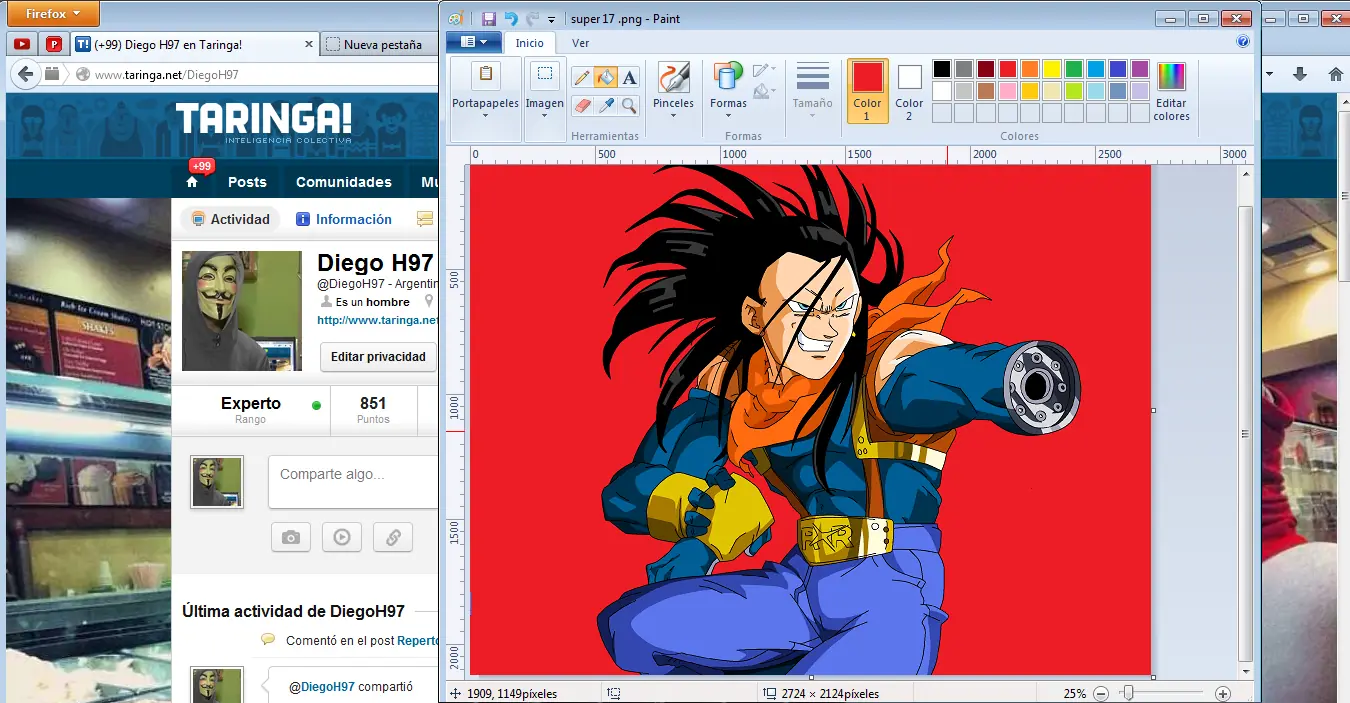The width and height of the screenshot is (1350, 703).
Task: Pick the black color swatch
Action: (x=942, y=69)
